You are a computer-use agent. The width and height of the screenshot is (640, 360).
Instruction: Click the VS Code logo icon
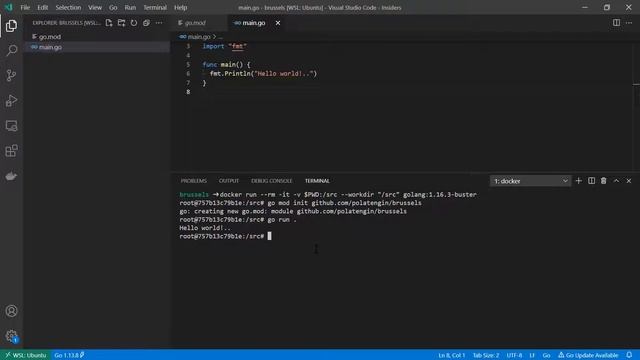tap(9, 7)
